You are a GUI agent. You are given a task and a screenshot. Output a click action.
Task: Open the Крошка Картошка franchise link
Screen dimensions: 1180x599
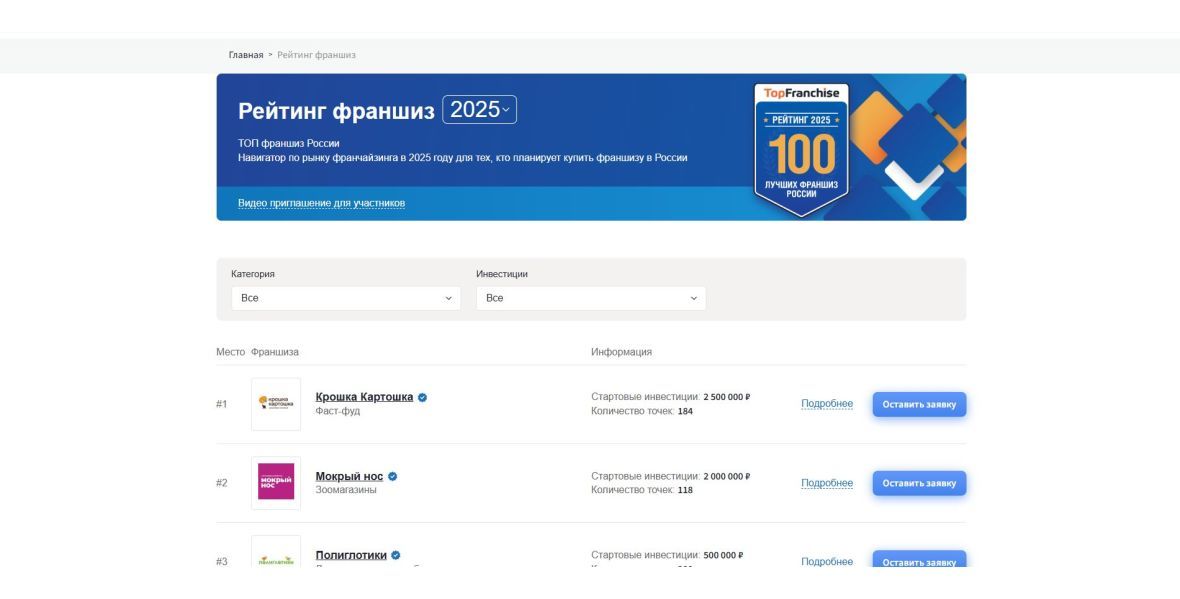(x=364, y=397)
